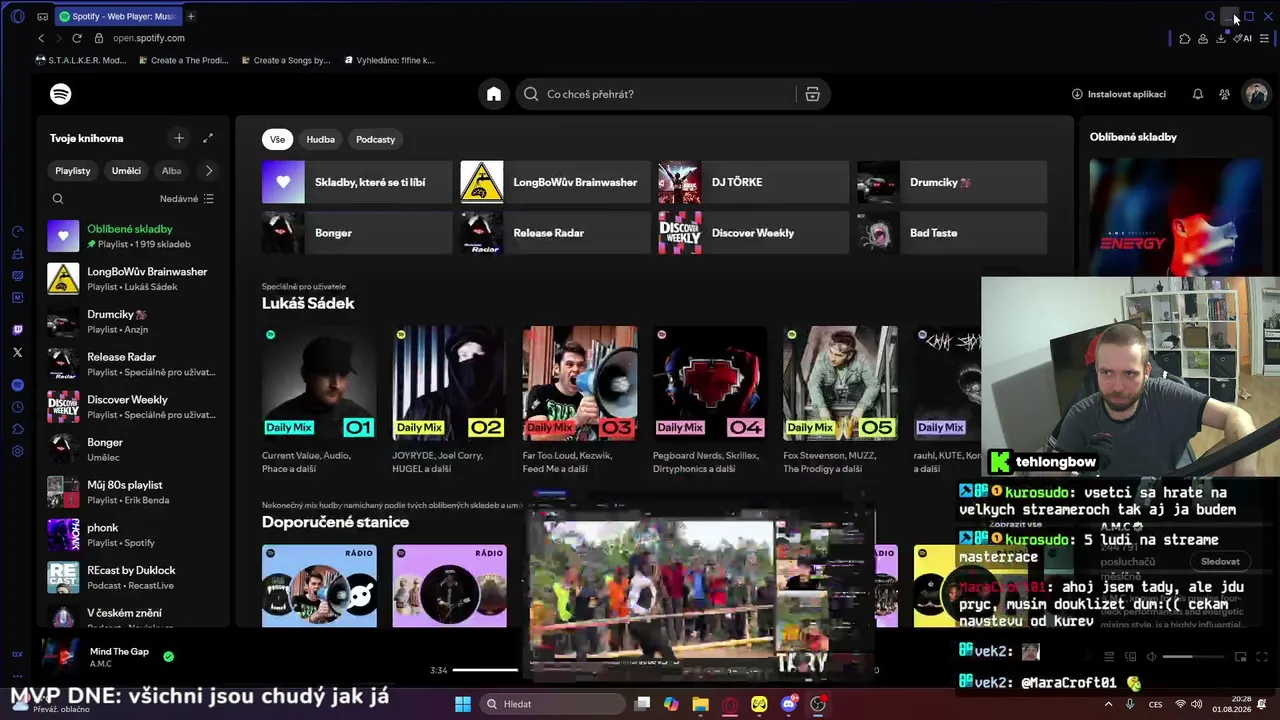Select the Podcasty filter chip

(375, 139)
